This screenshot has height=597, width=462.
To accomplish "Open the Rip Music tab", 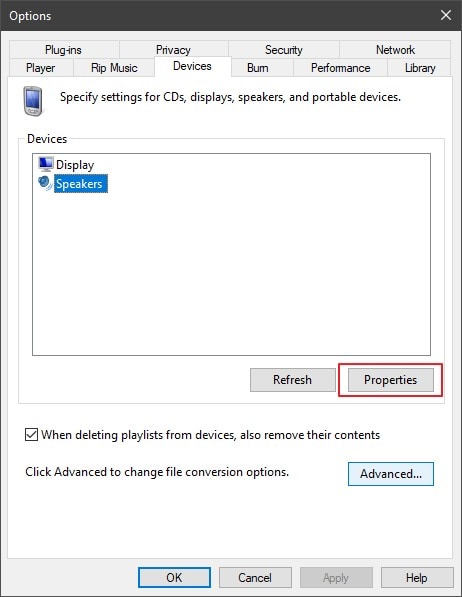I will (x=114, y=68).
